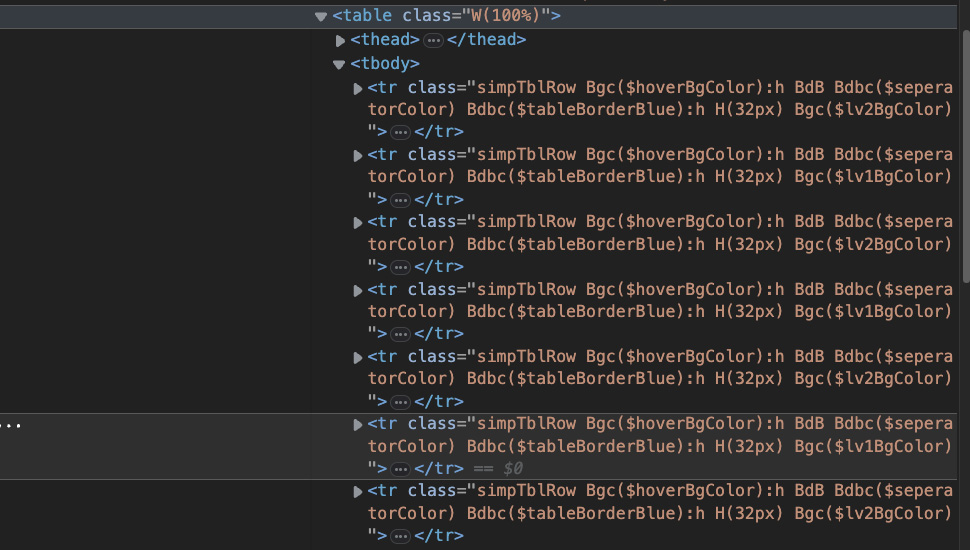The image size is (970, 550).
Task: Collapse the table class="W(100%)" node arrow
Action: 320,17
